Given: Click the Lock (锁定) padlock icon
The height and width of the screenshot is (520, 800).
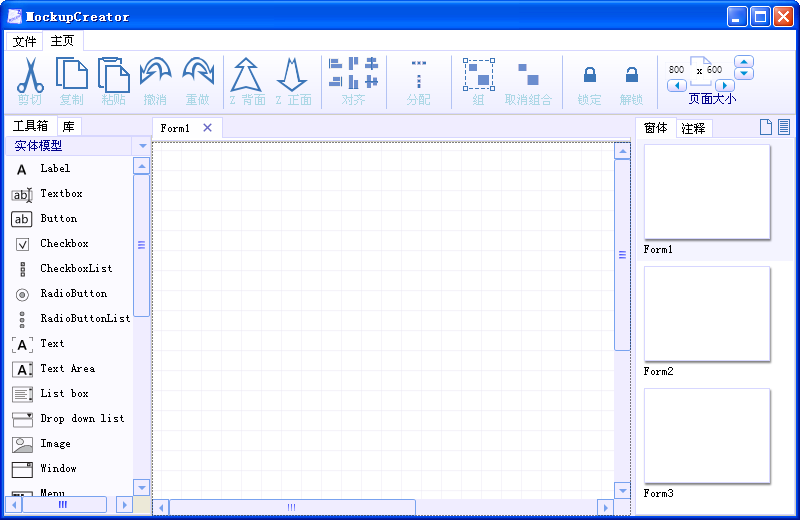Looking at the screenshot, I should [x=590, y=75].
